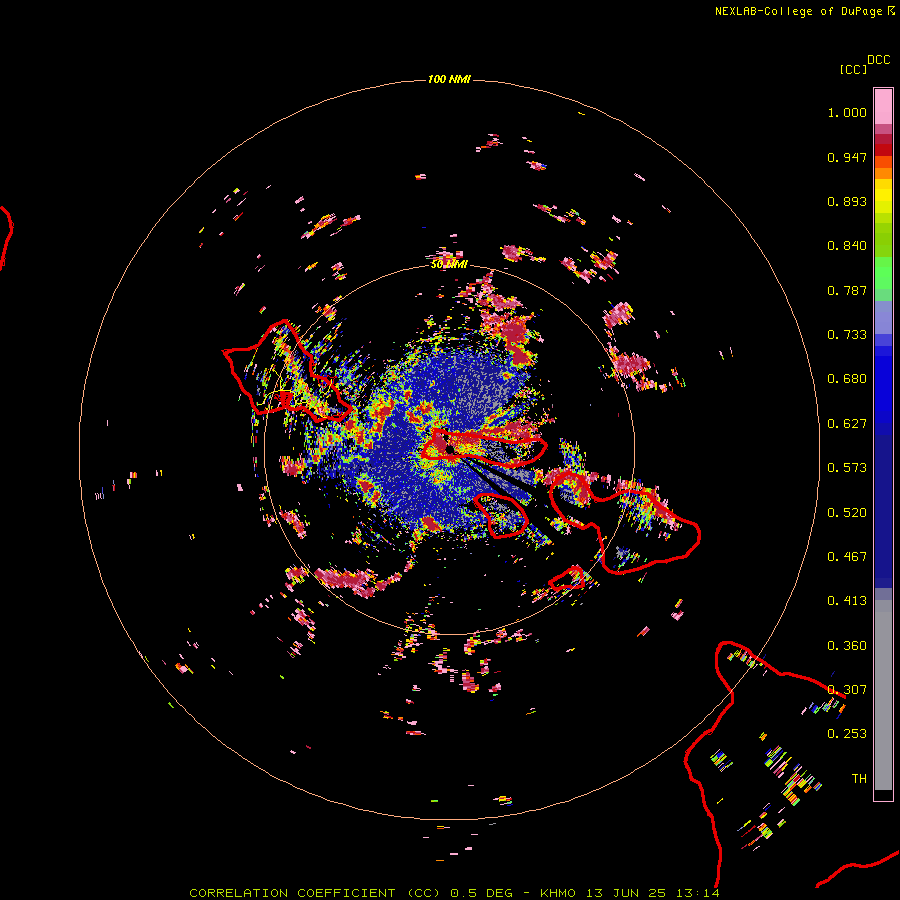Pick the light pink swatch at the top of the color bar
900x900 pixels.
click(x=883, y=107)
